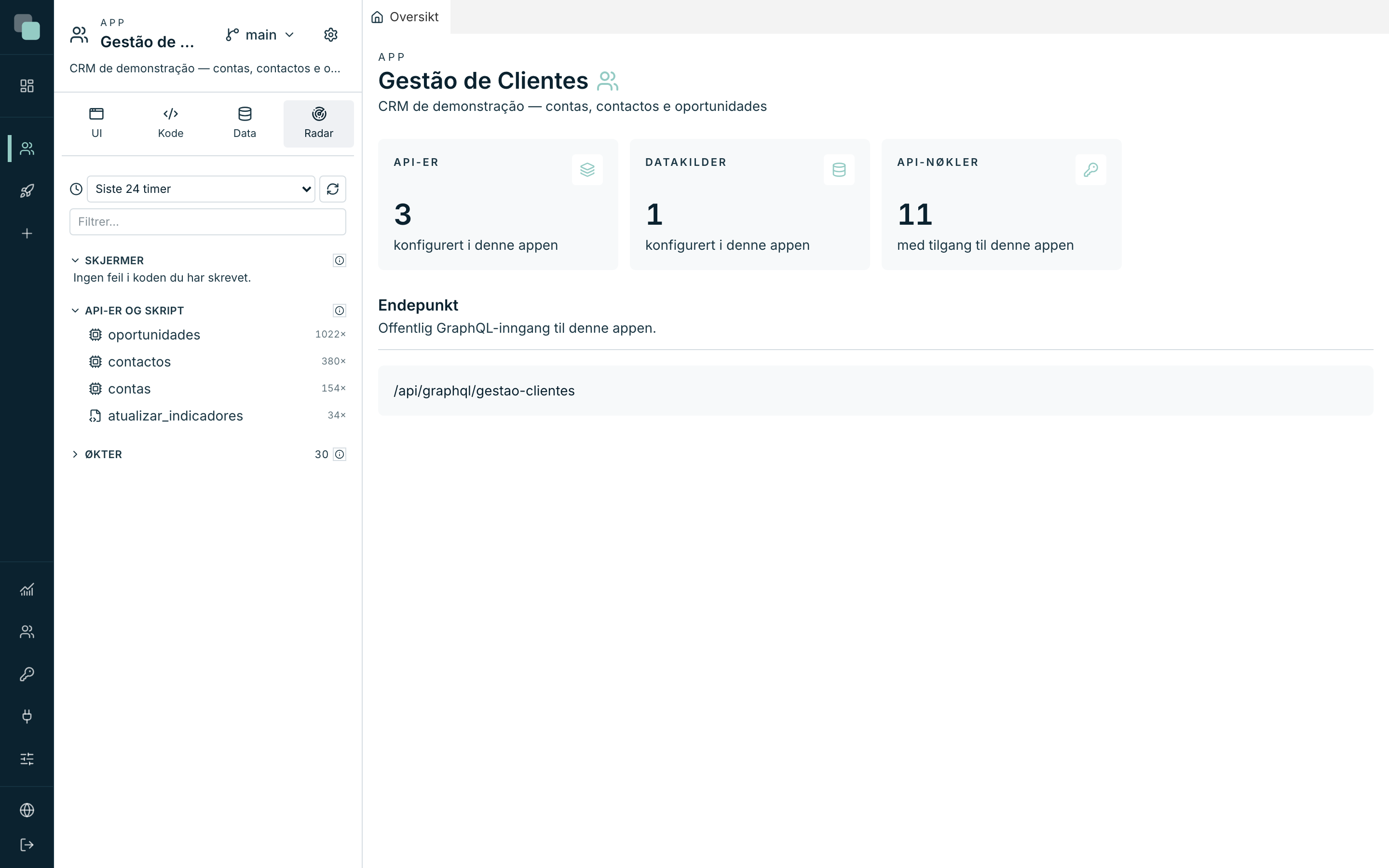Click the app users icon in panel header

pos(79,35)
